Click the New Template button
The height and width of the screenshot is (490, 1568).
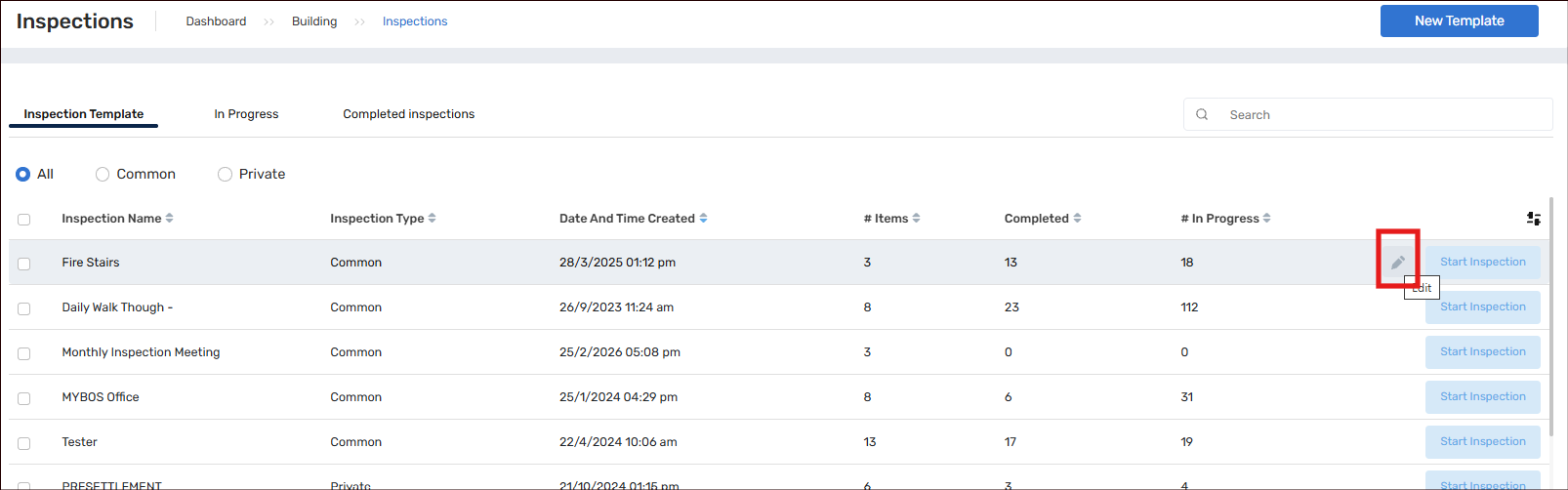pos(1459,20)
